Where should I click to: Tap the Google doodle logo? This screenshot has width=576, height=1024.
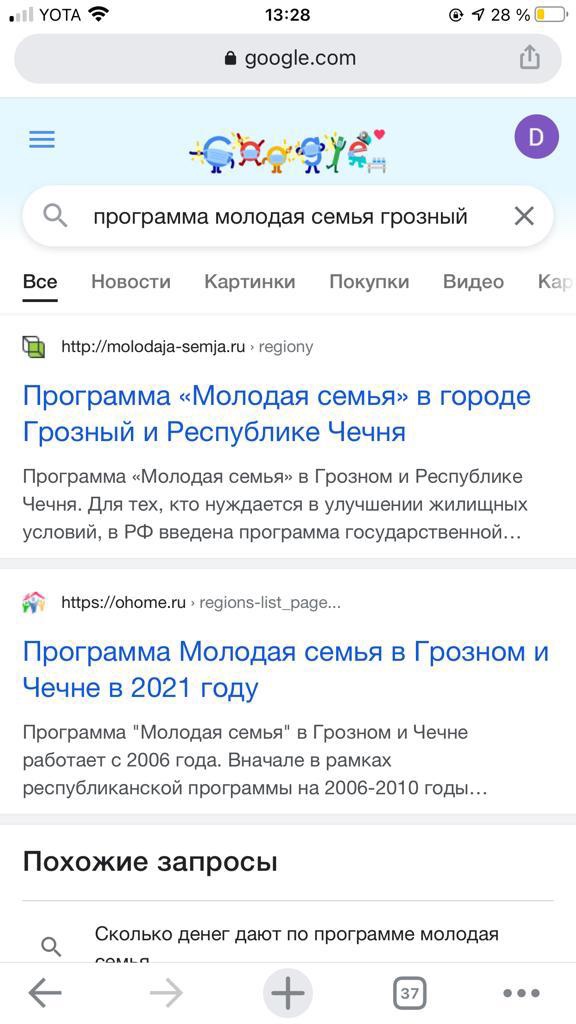[288, 151]
